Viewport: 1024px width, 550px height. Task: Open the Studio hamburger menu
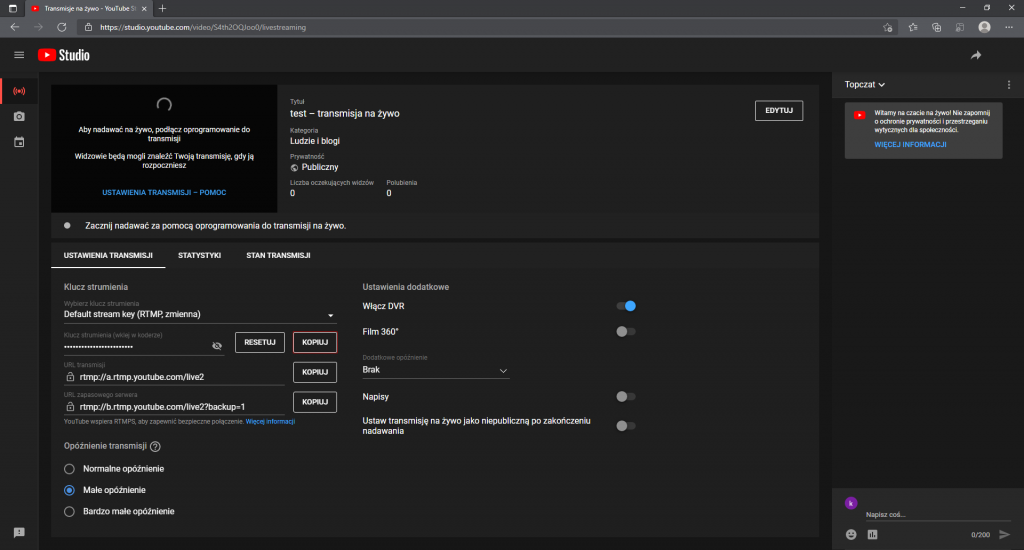[19, 55]
